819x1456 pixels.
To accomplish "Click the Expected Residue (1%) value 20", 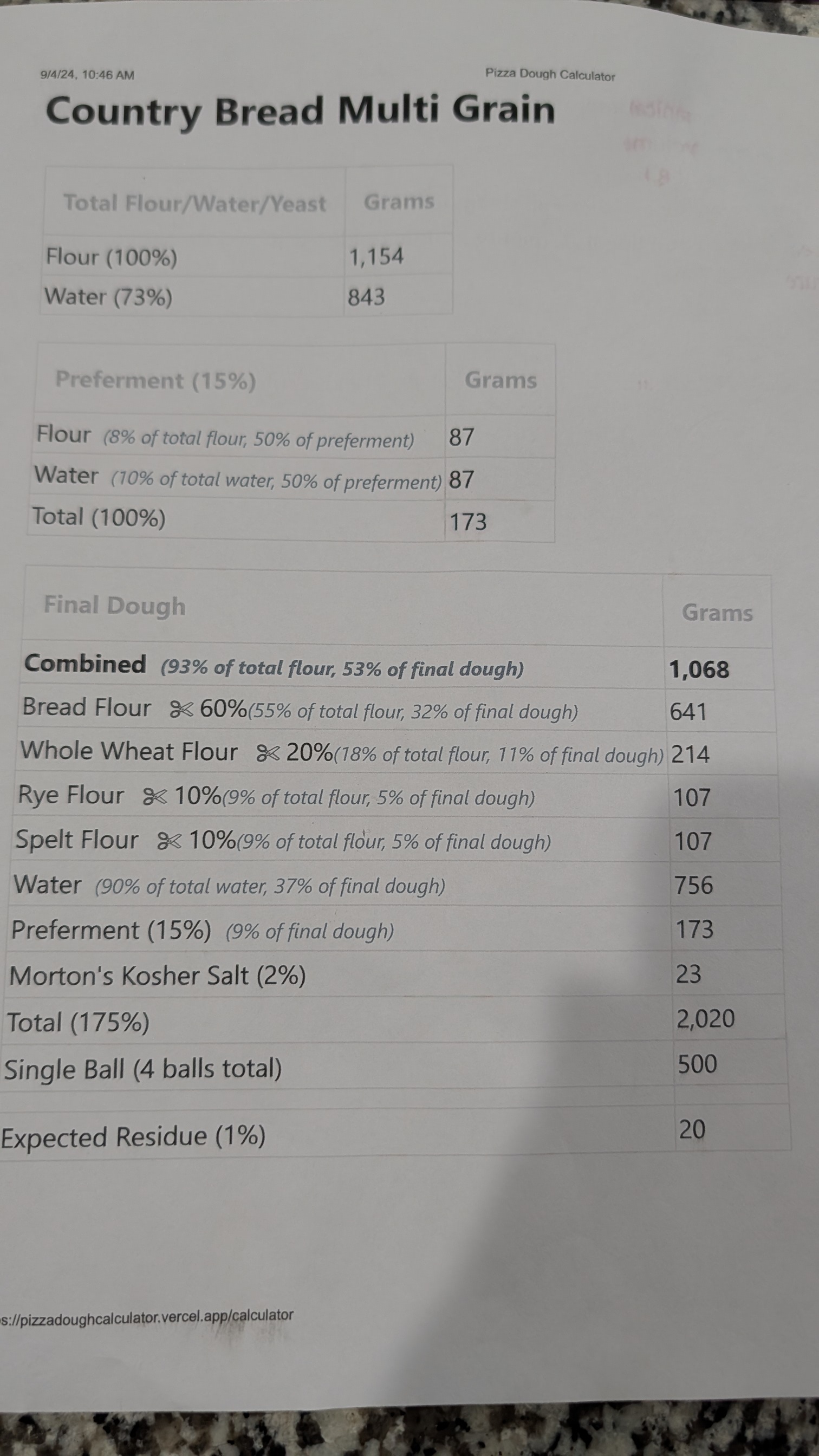I will tap(692, 1130).
